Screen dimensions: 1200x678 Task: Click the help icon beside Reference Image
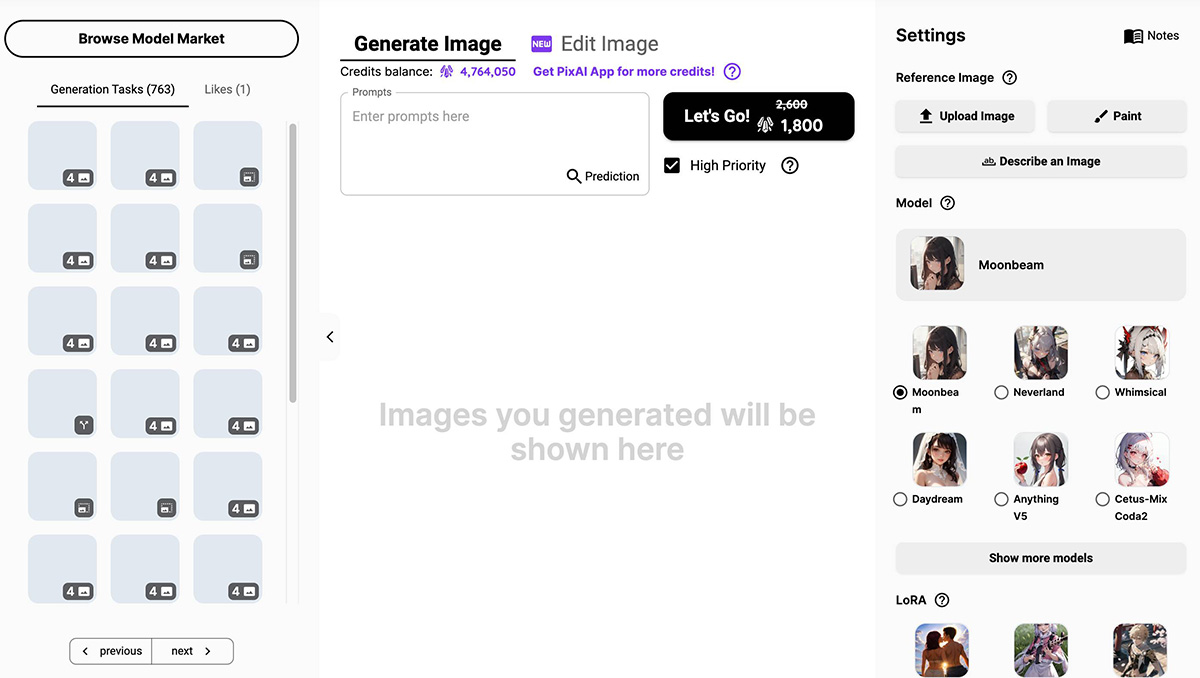(x=1010, y=78)
